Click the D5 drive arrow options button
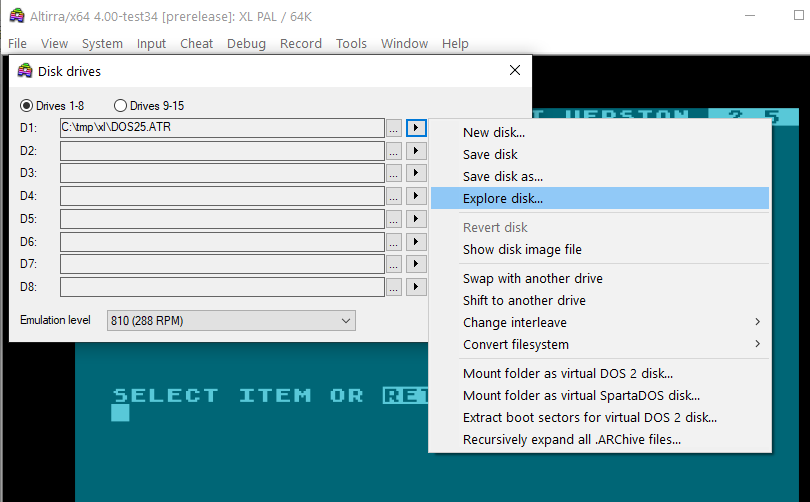 coord(417,219)
